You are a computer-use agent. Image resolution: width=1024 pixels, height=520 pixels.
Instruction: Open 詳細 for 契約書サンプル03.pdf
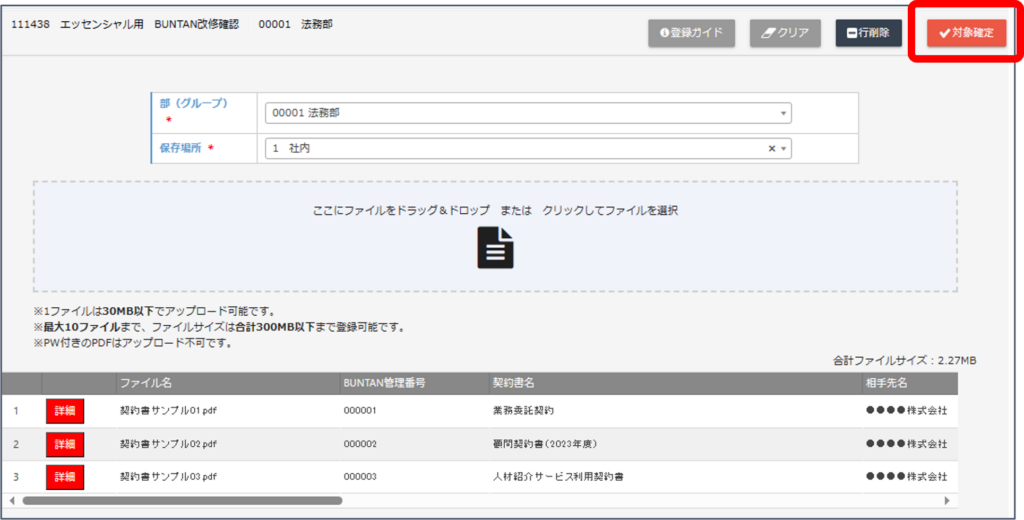(x=65, y=476)
